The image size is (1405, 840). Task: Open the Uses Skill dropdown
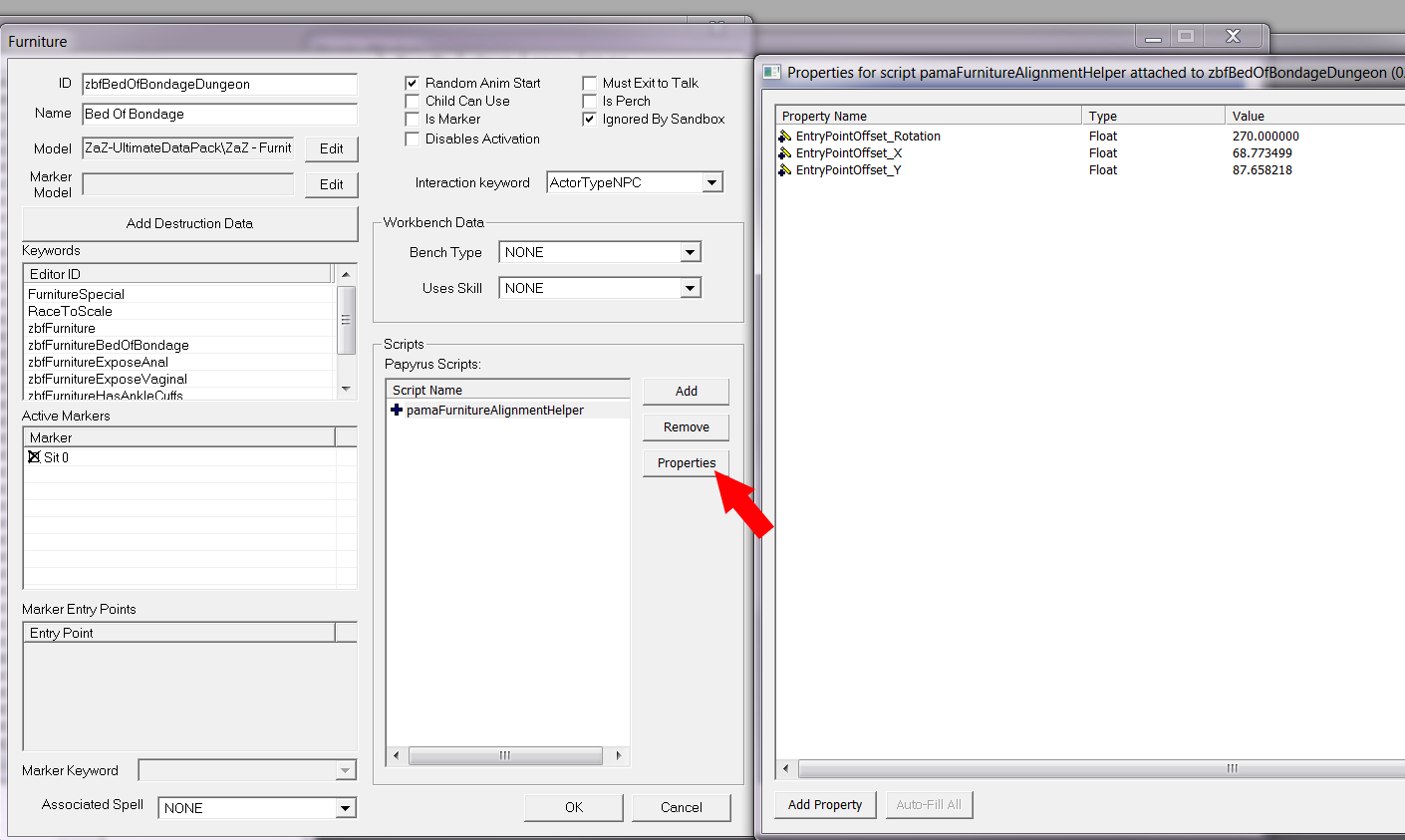[690, 287]
